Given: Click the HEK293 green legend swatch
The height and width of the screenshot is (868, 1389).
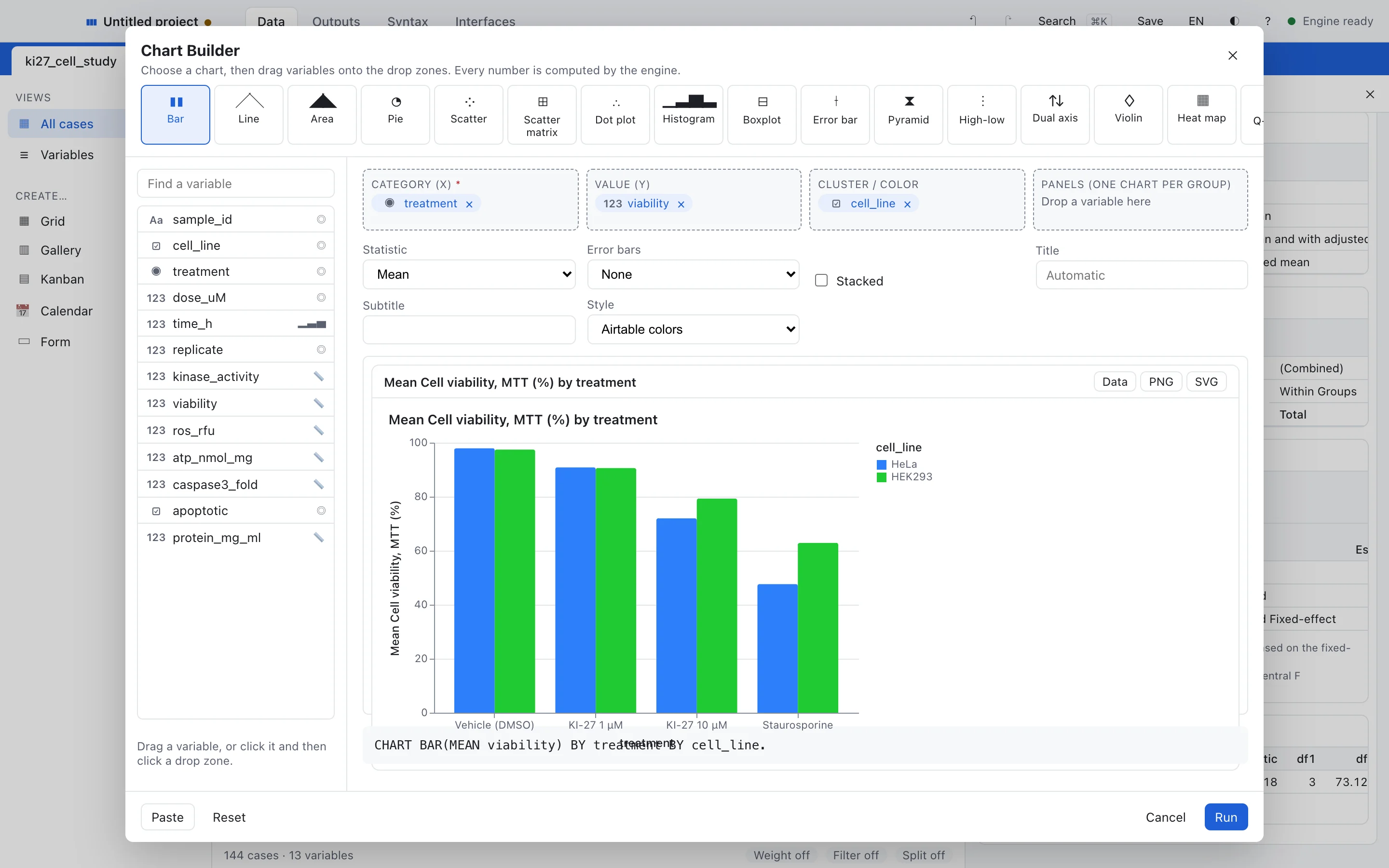Looking at the screenshot, I should (882, 477).
